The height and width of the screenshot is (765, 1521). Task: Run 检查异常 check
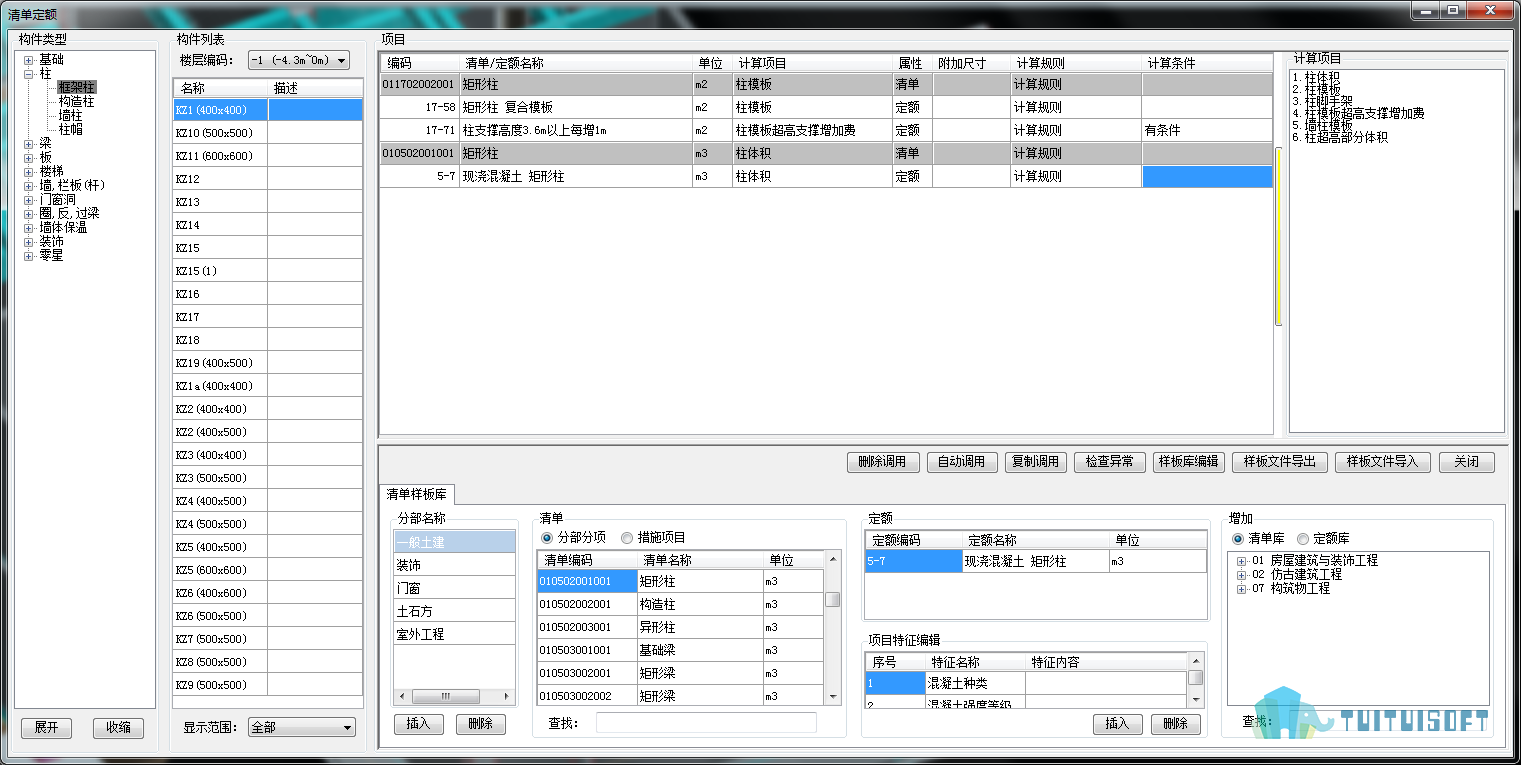pyautogui.click(x=1109, y=462)
